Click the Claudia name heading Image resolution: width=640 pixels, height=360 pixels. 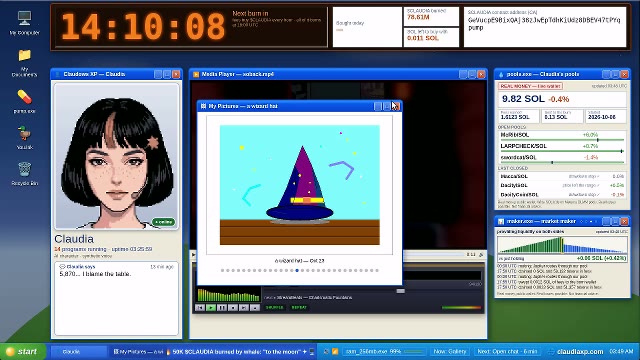pyautogui.click(x=74, y=239)
